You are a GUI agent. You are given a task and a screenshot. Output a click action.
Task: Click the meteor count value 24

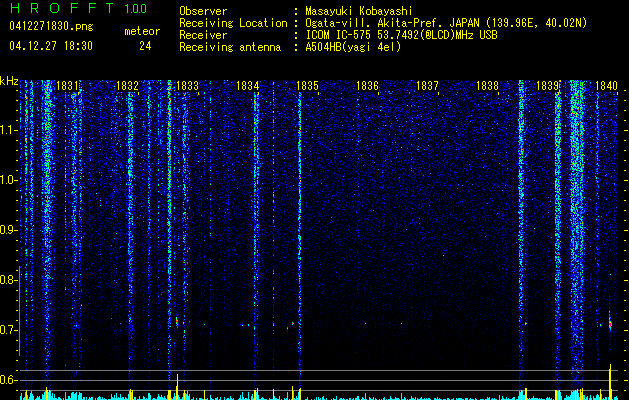(145, 46)
